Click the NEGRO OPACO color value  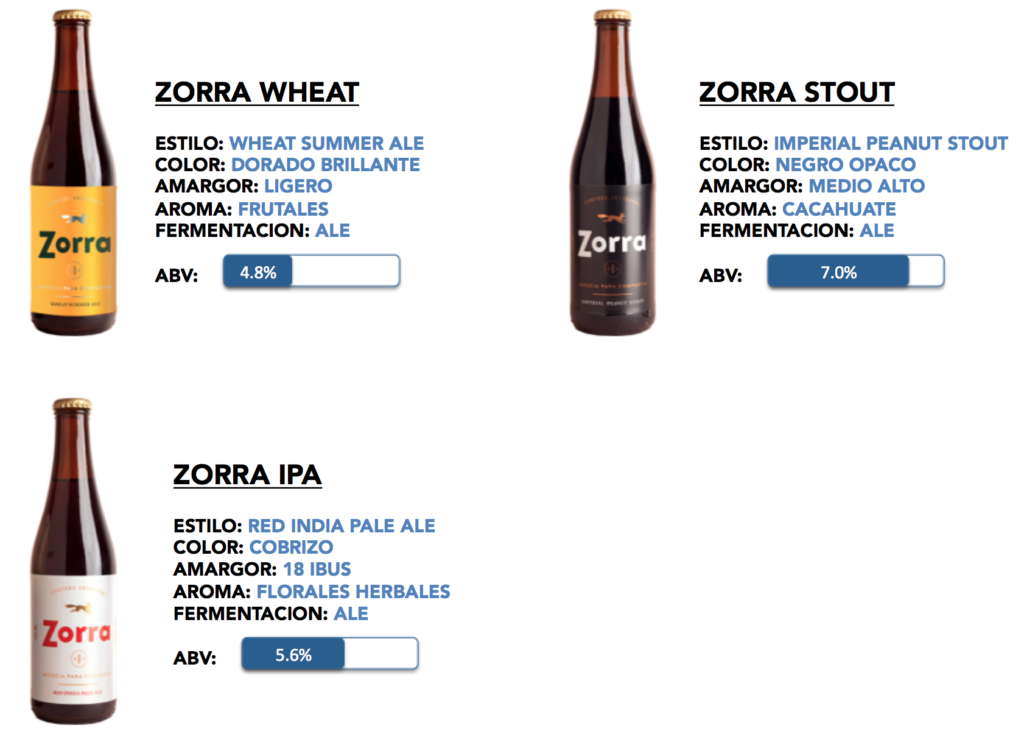pos(846,165)
